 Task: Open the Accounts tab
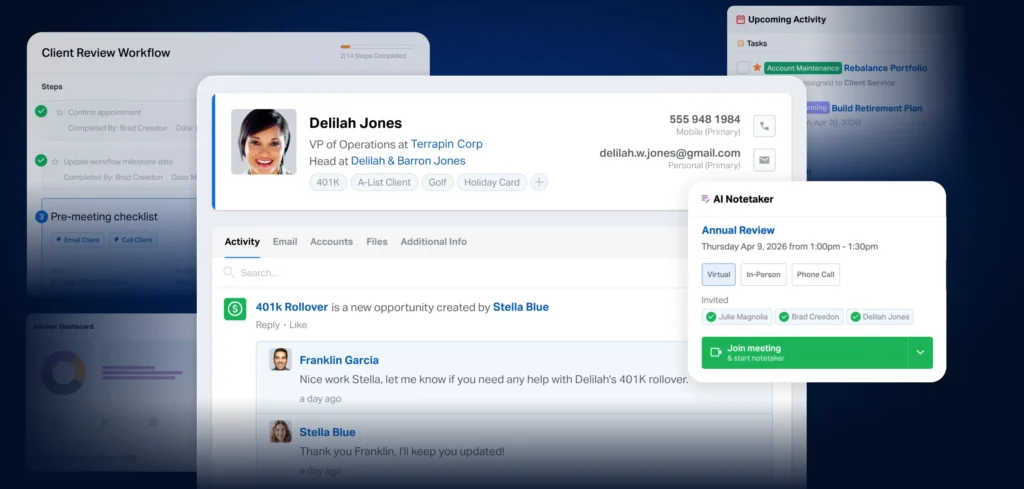click(x=331, y=242)
